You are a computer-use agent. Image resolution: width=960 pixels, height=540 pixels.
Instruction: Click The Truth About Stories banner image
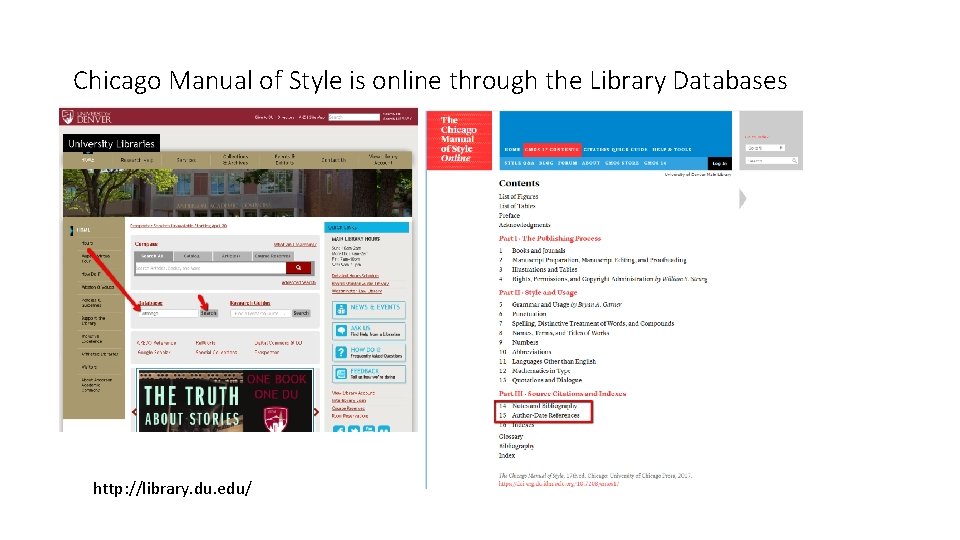(x=226, y=400)
